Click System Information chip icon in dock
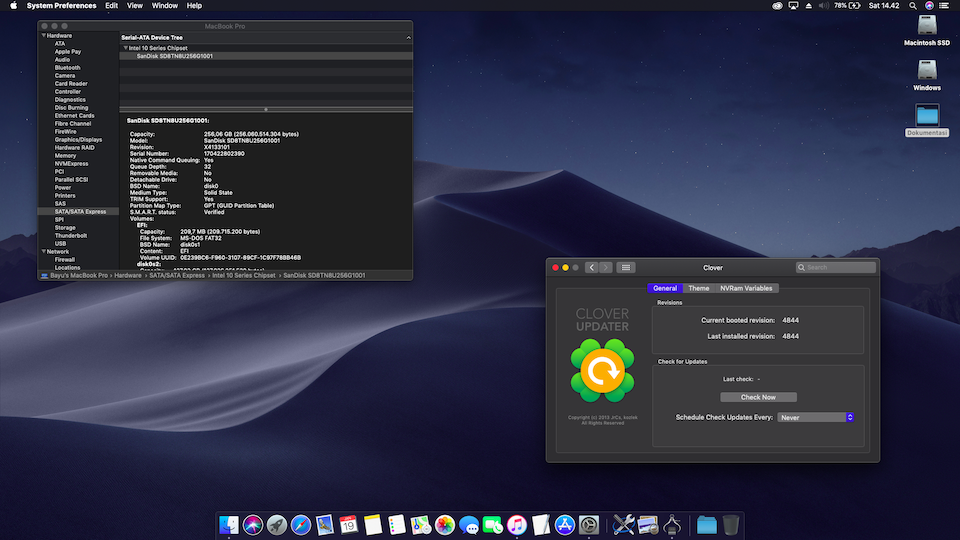 (x=672, y=525)
